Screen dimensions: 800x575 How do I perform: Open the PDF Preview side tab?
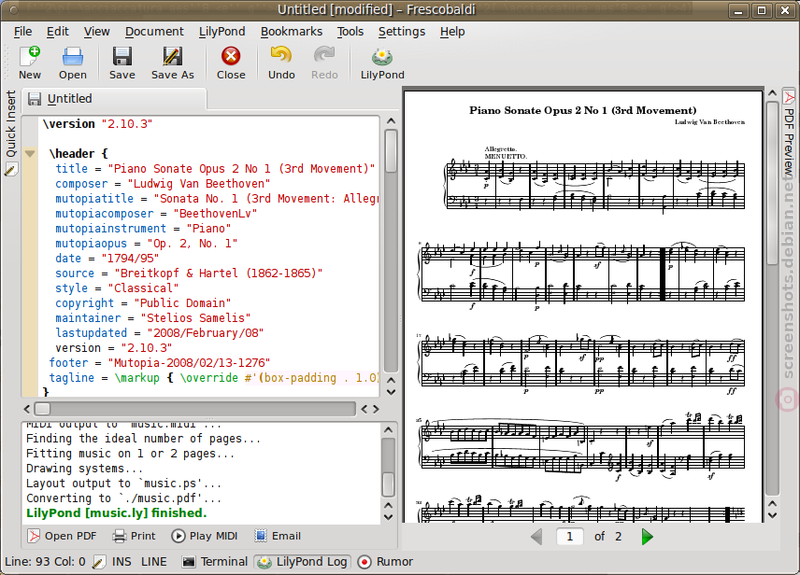[x=789, y=134]
